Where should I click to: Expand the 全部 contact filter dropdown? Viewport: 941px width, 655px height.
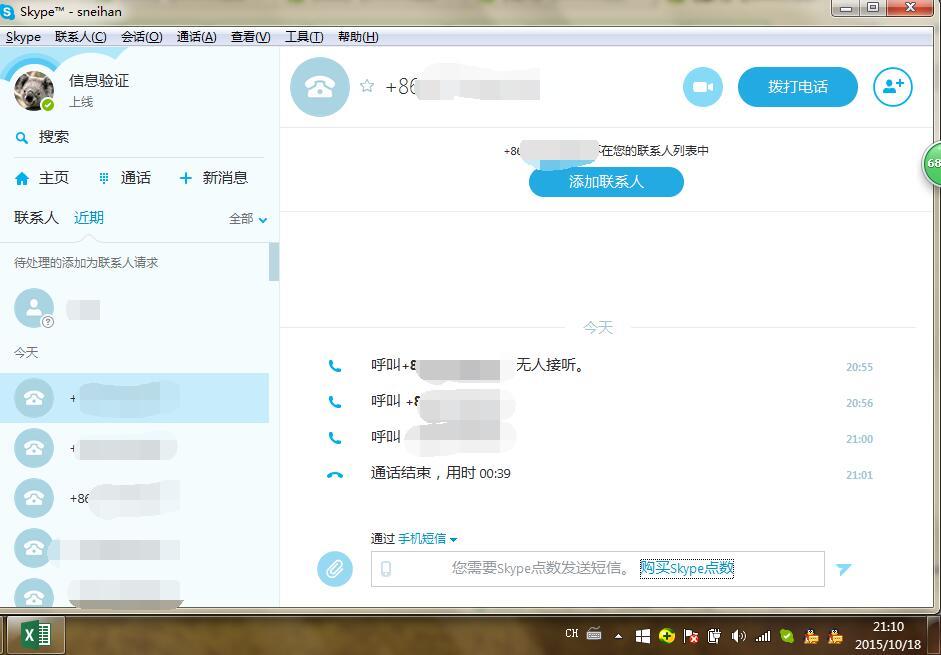click(248, 219)
